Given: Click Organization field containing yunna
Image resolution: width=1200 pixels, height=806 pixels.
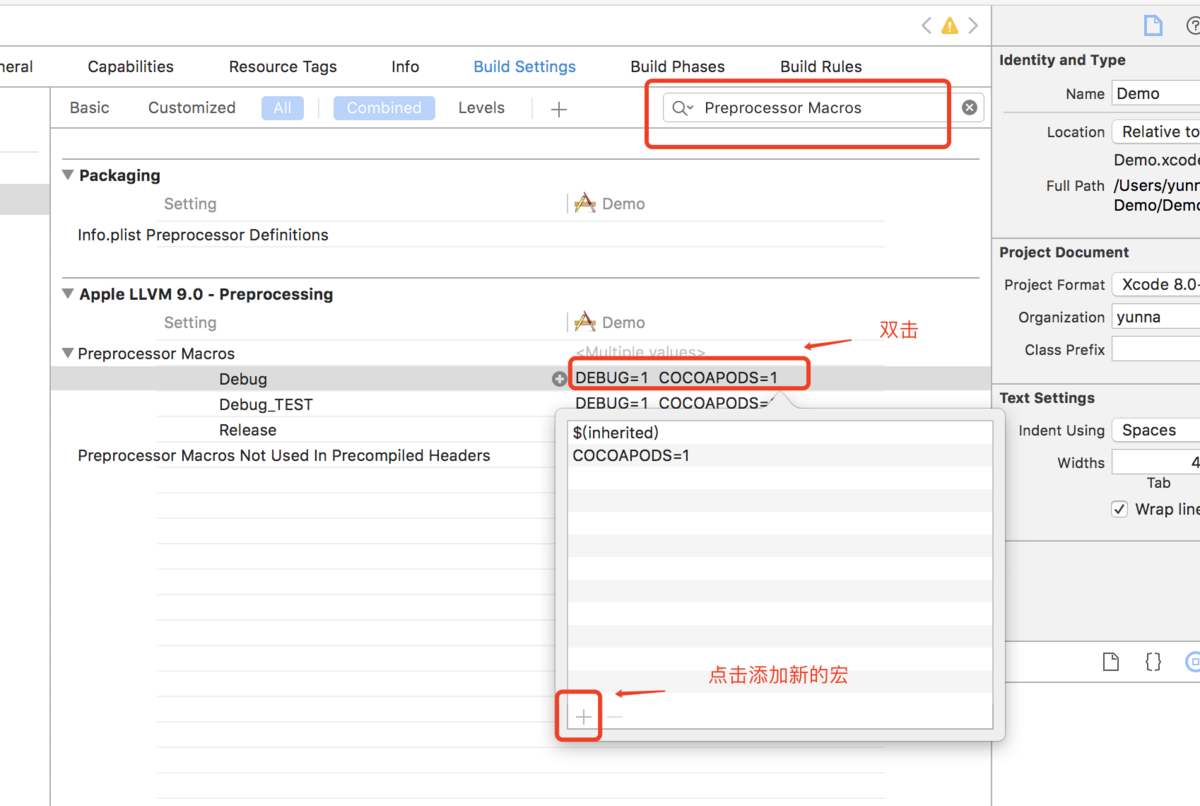Looking at the screenshot, I should point(1156,317).
